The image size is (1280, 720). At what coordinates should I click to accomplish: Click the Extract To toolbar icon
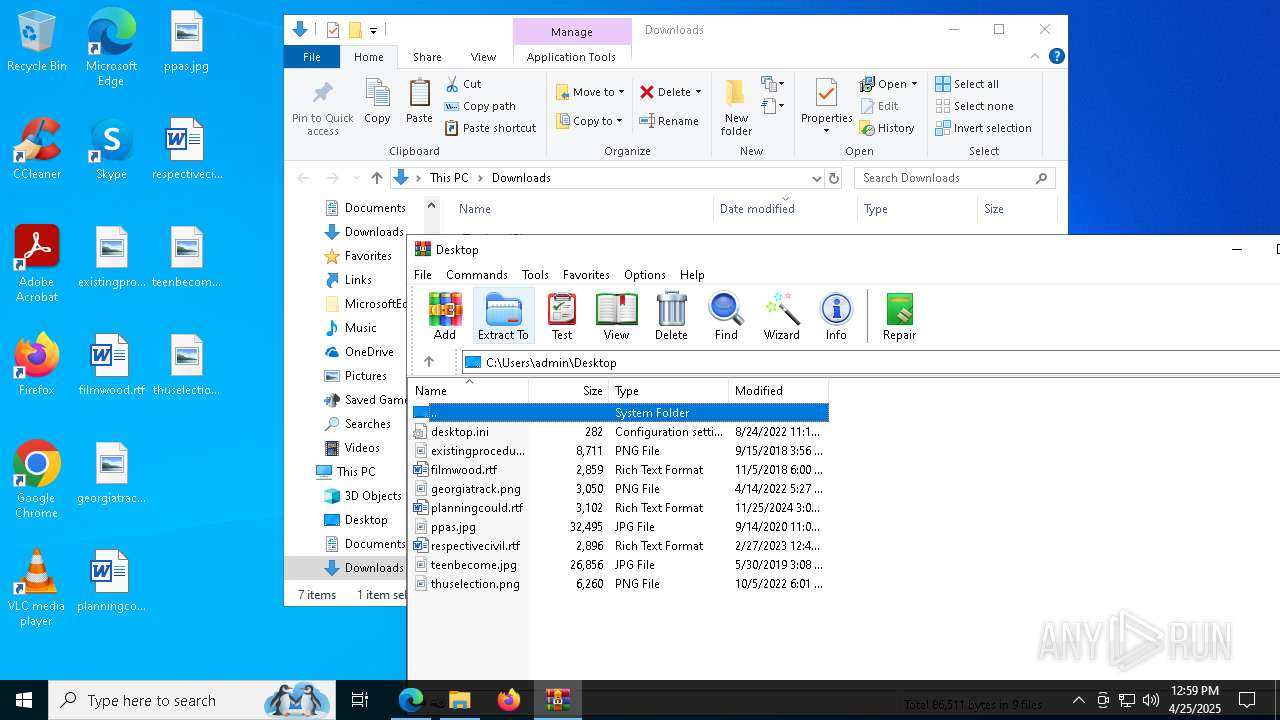pyautogui.click(x=503, y=316)
